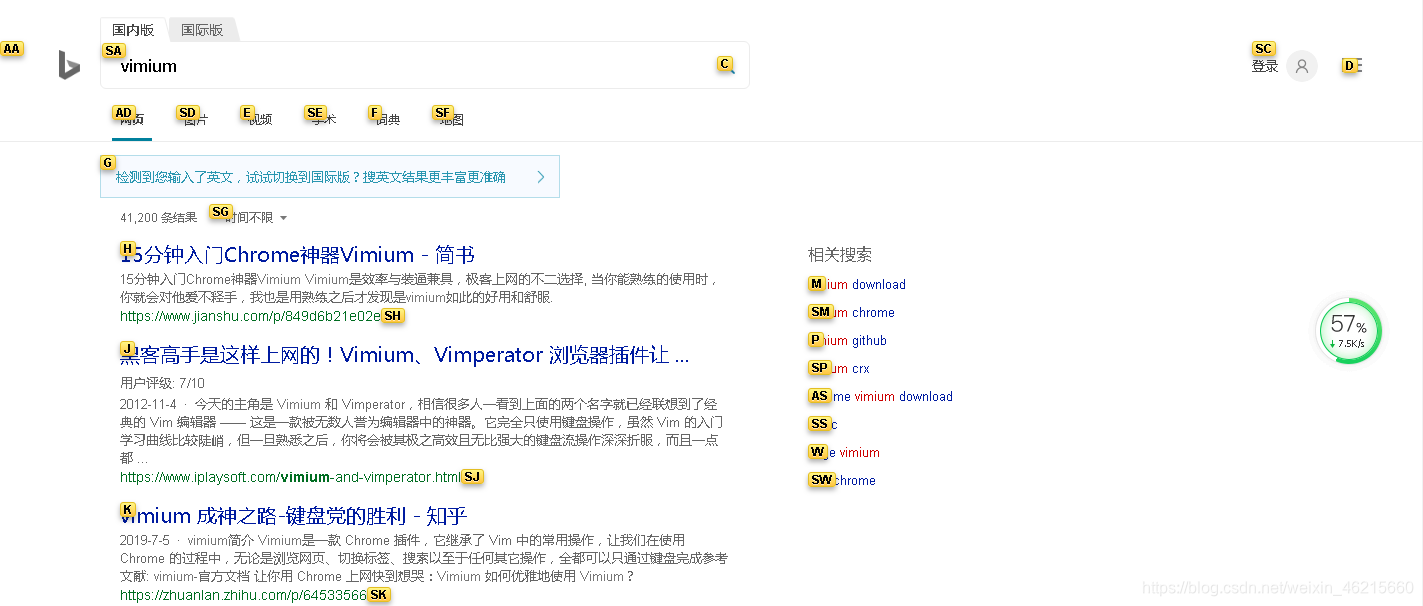
Task: Click related search chrome vimium download
Action: point(880,396)
